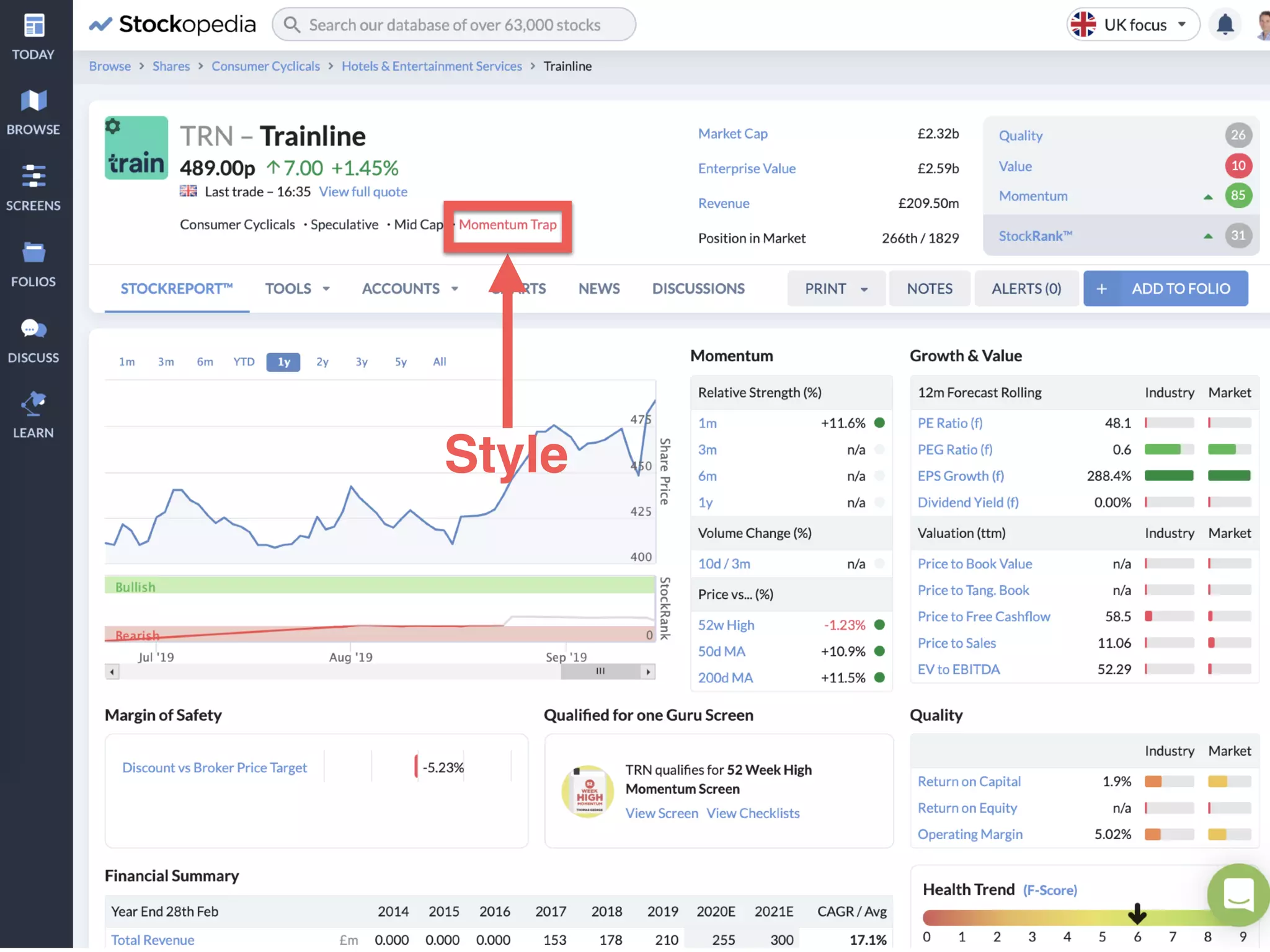
Task: Open the Folios folder icon
Action: [33, 253]
